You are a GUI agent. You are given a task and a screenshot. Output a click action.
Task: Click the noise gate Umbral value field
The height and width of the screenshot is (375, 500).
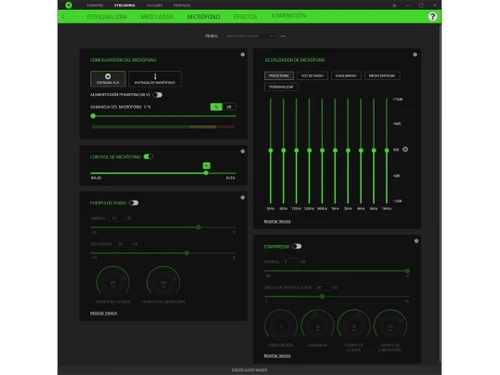click(117, 218)
